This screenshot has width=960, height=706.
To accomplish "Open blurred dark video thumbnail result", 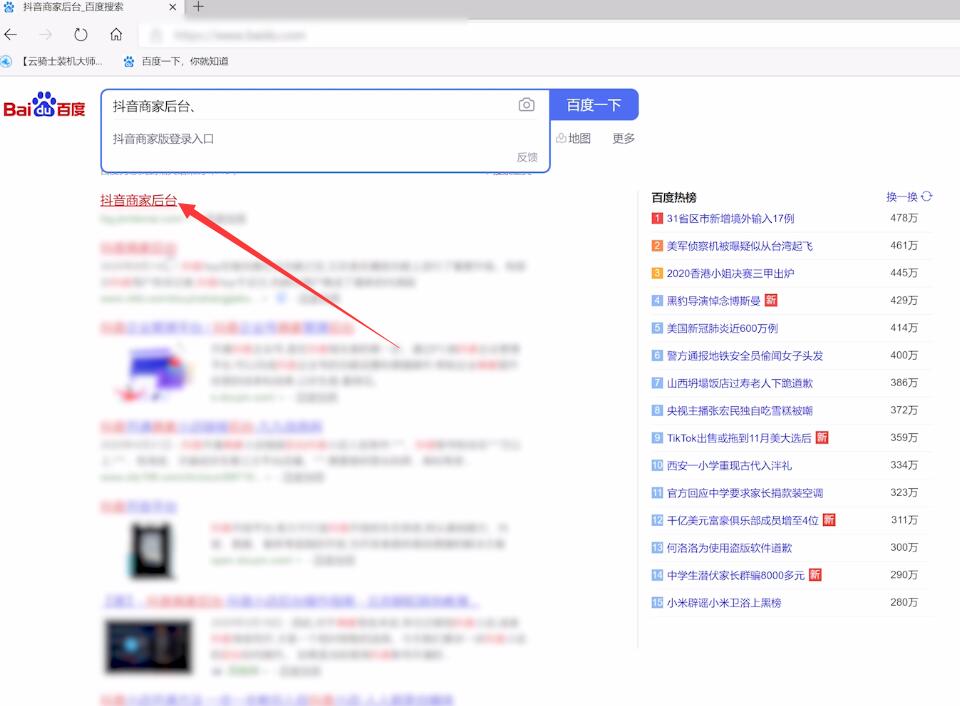I will 148,646.
